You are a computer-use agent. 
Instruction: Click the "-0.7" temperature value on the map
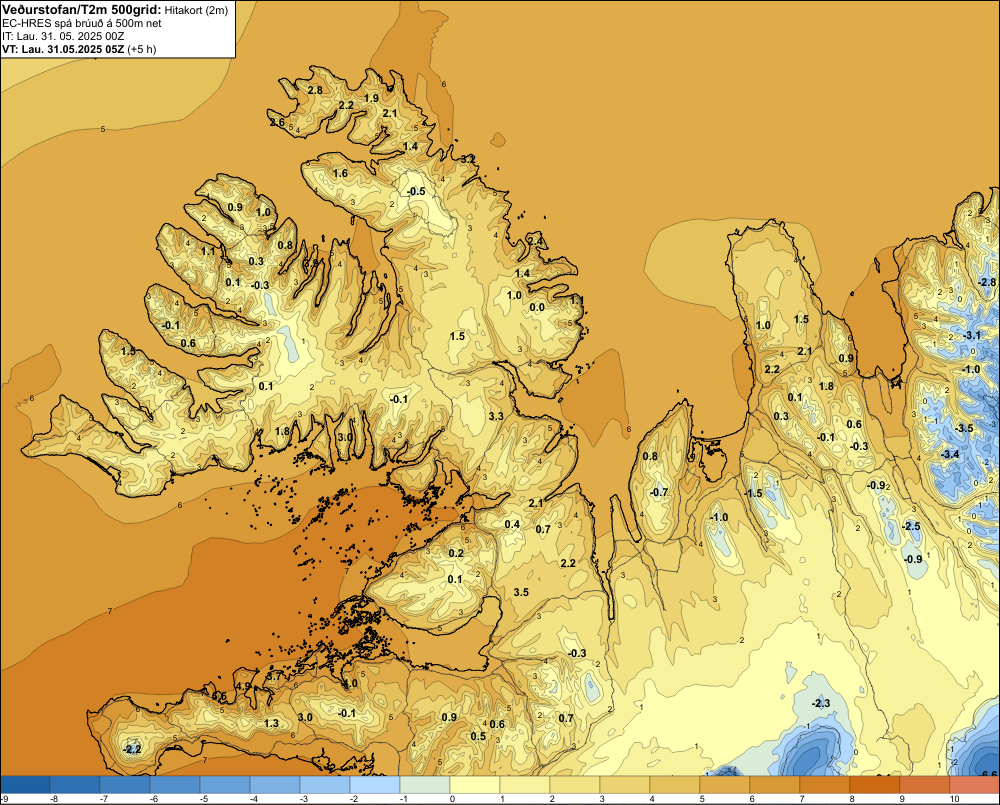coord(659,492)
